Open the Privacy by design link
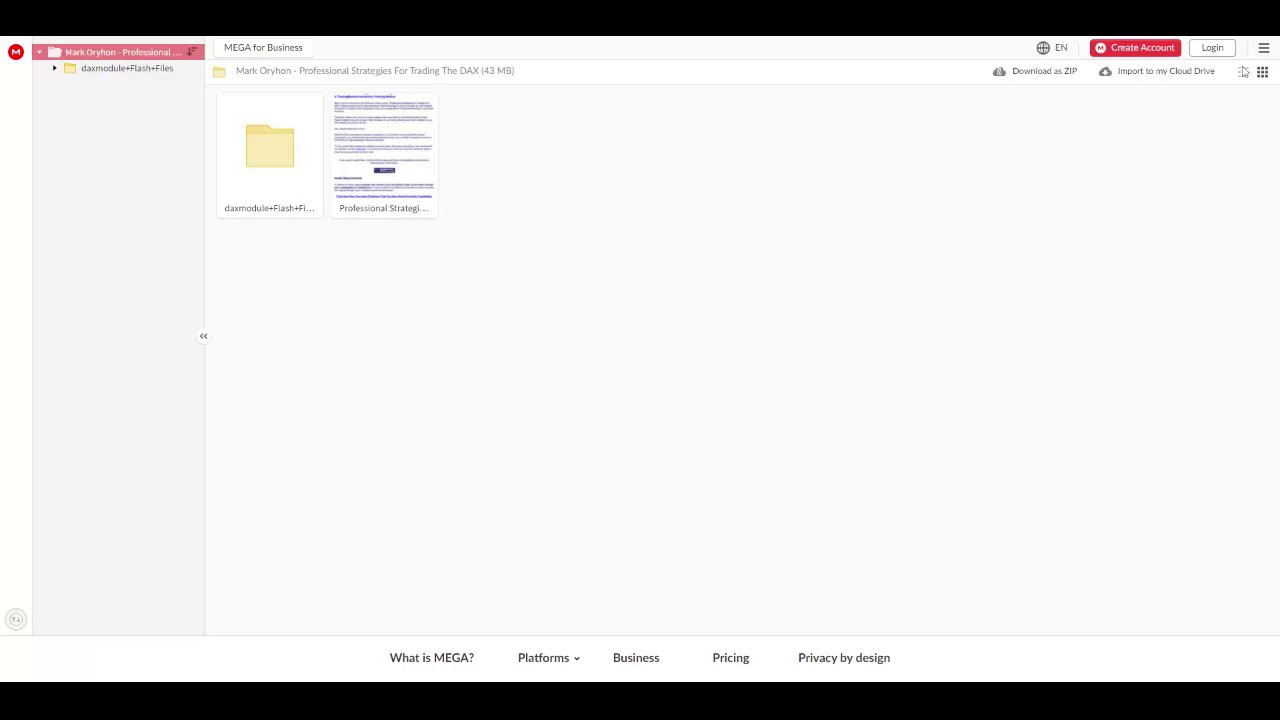The width and height of the screenshot is (1280, 720). (x=844, y=658)
